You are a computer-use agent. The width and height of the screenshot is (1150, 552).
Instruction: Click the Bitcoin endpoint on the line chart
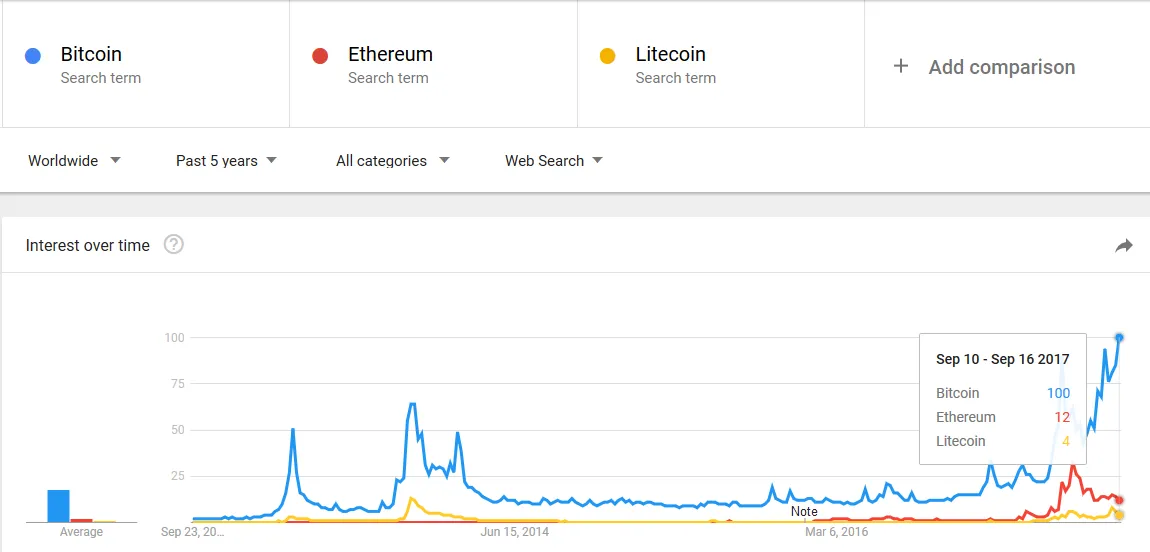tap(1119, 338)
